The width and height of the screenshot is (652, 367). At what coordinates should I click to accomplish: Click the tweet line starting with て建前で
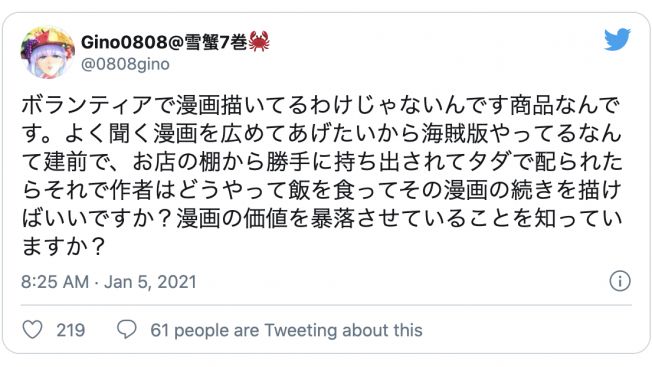(322, 162)
